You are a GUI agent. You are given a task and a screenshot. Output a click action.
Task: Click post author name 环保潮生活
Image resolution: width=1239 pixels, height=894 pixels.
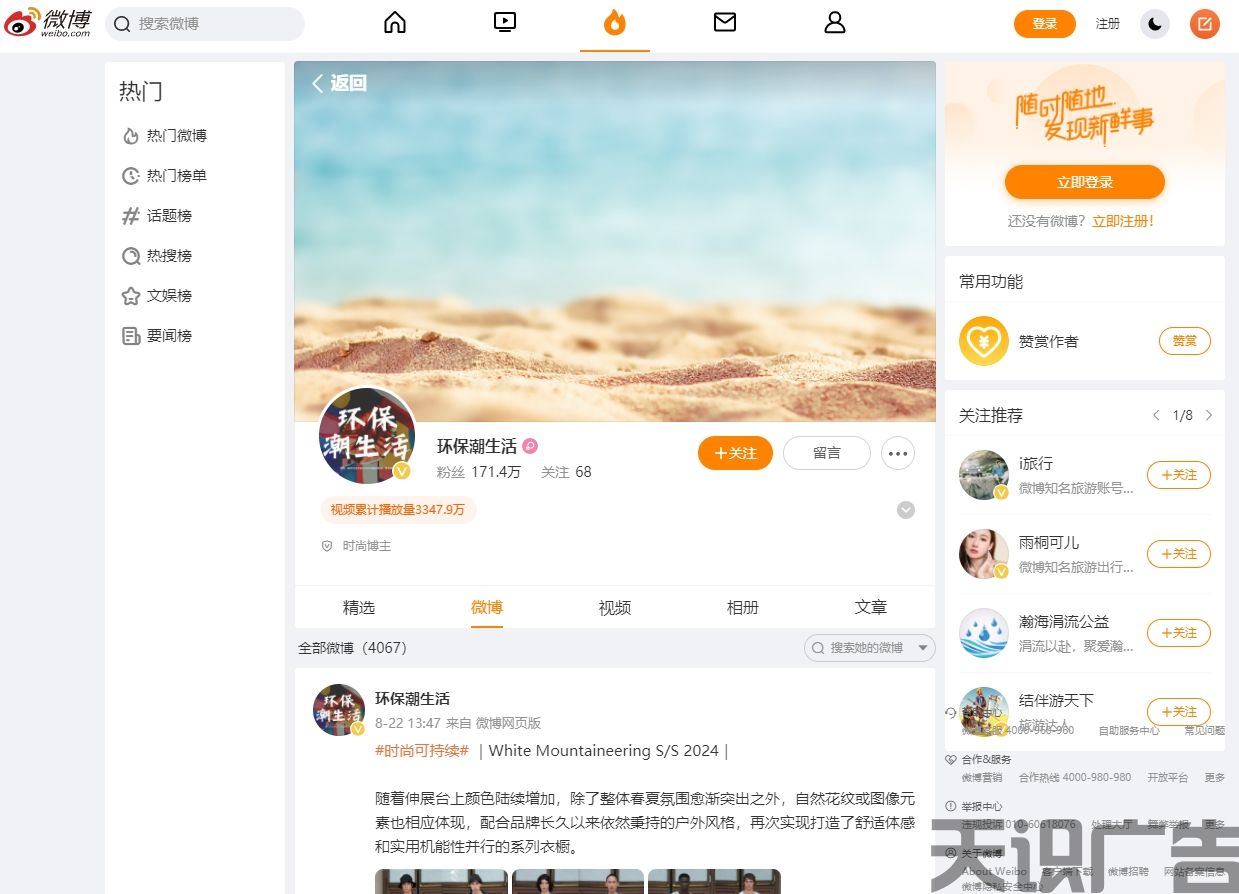[412, 699]
